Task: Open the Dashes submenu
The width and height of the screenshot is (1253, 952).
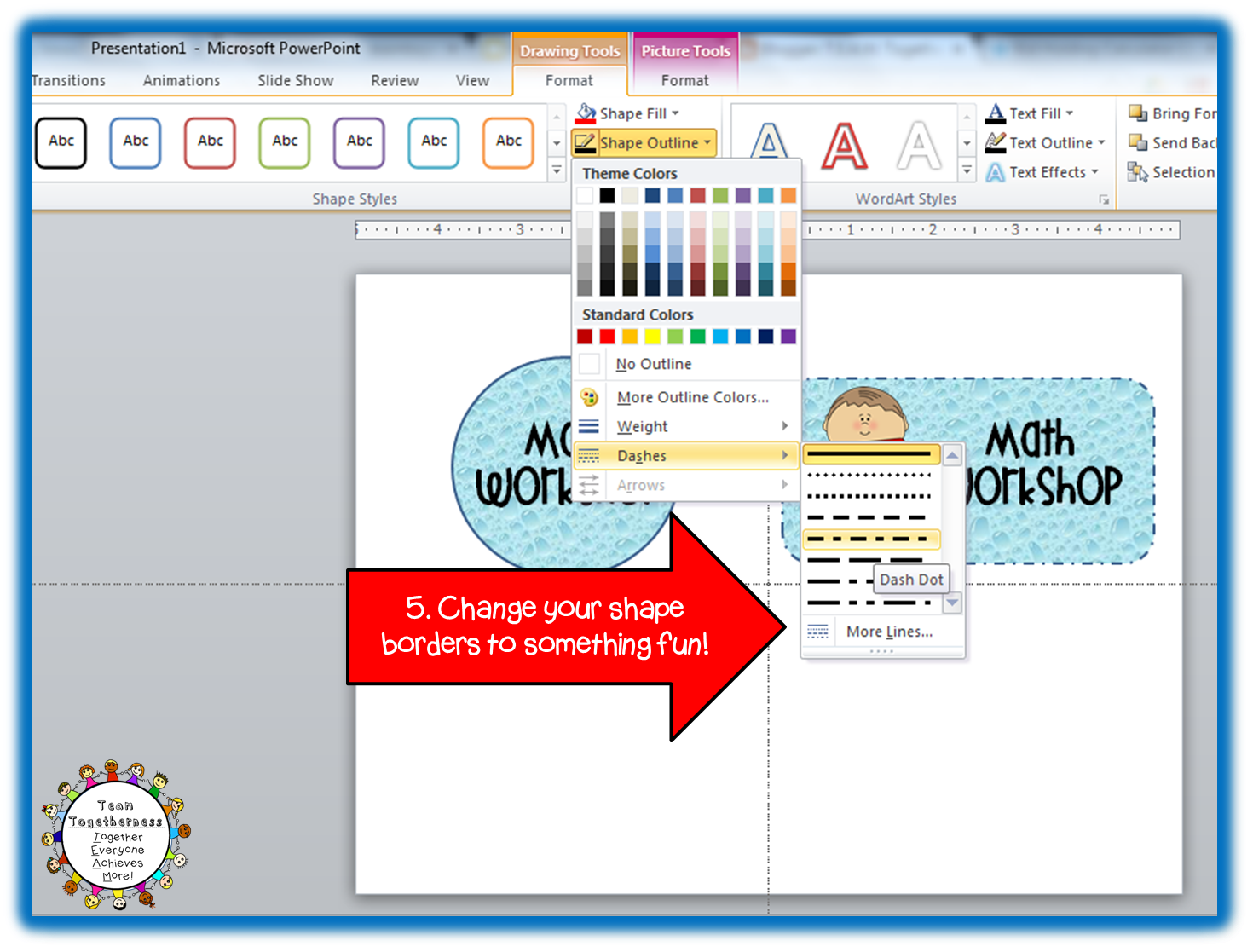Action: (x=687, y=456)
